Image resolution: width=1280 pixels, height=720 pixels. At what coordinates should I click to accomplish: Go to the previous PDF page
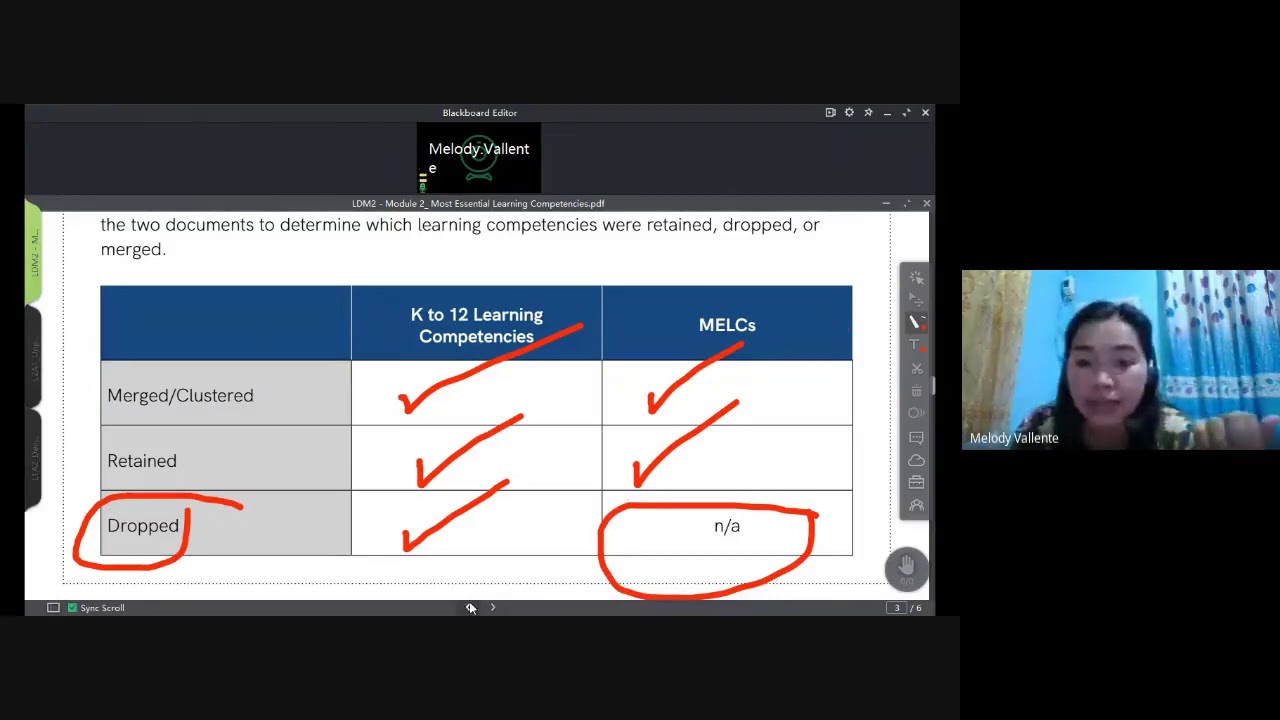click(469, 608)
